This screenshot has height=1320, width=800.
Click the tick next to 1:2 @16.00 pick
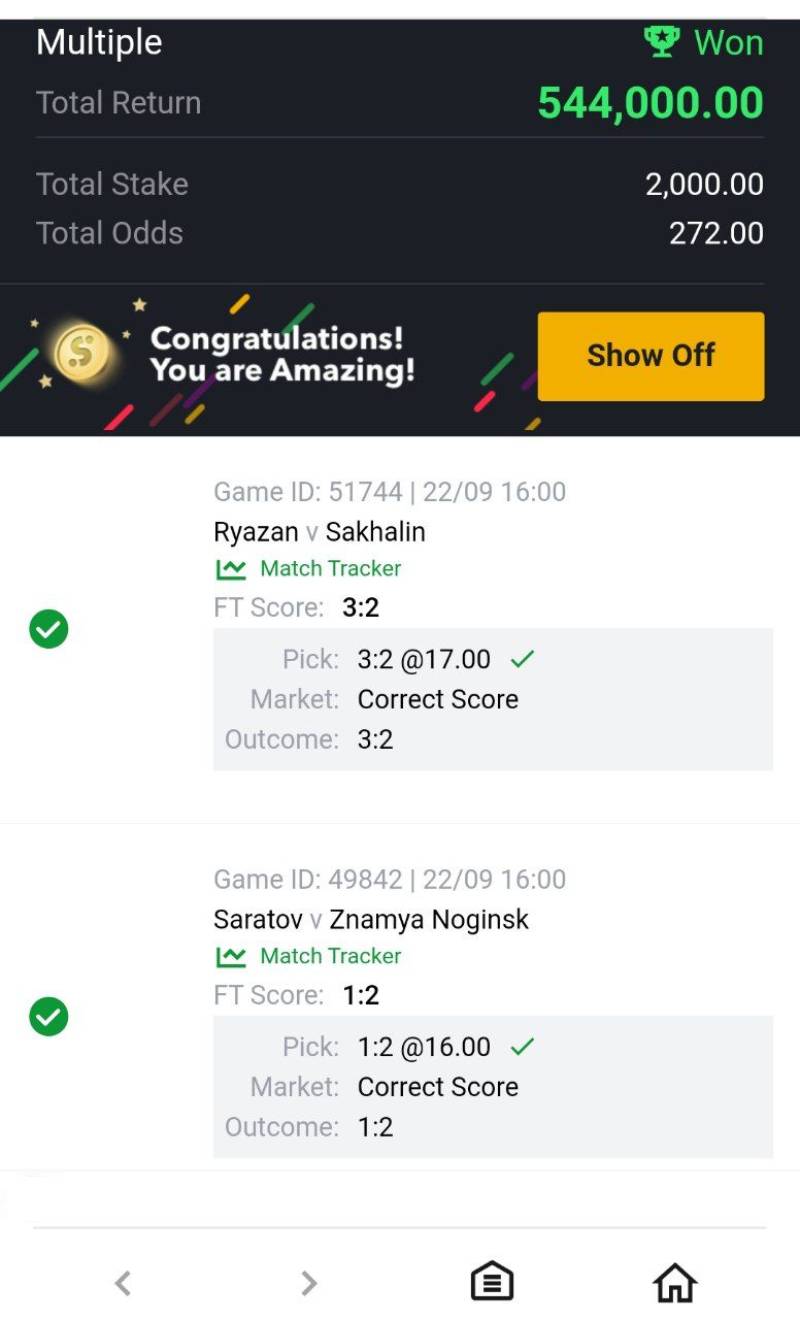coord(522,1047)
